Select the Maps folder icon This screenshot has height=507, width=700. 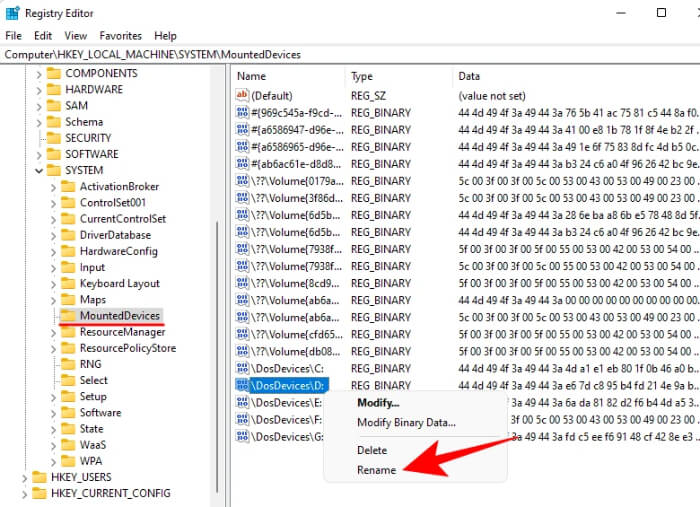(68, 299)
